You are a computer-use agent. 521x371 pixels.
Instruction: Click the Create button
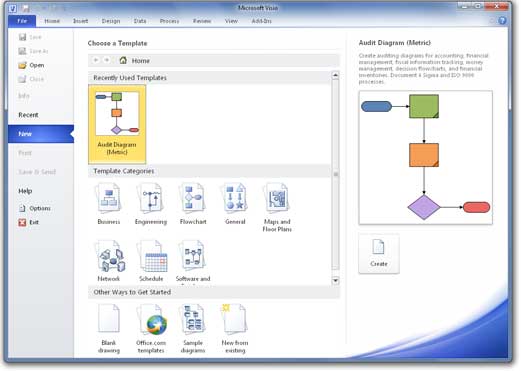tap(379, 254)
